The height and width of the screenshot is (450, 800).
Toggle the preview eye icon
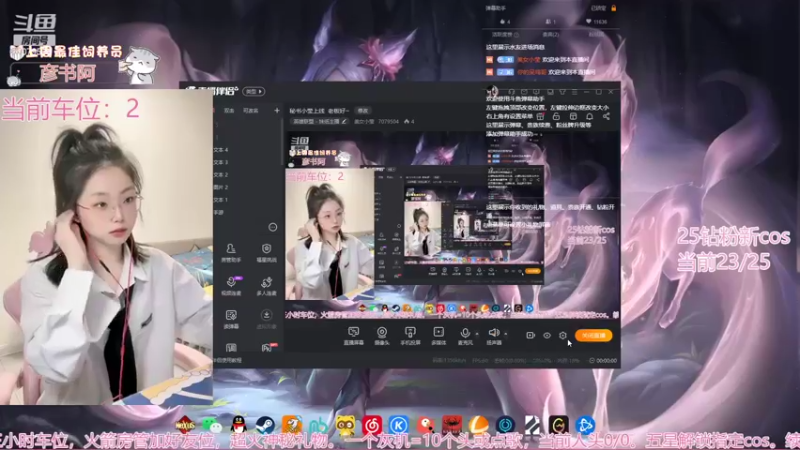pyautogui.click(x=546, y=335)
